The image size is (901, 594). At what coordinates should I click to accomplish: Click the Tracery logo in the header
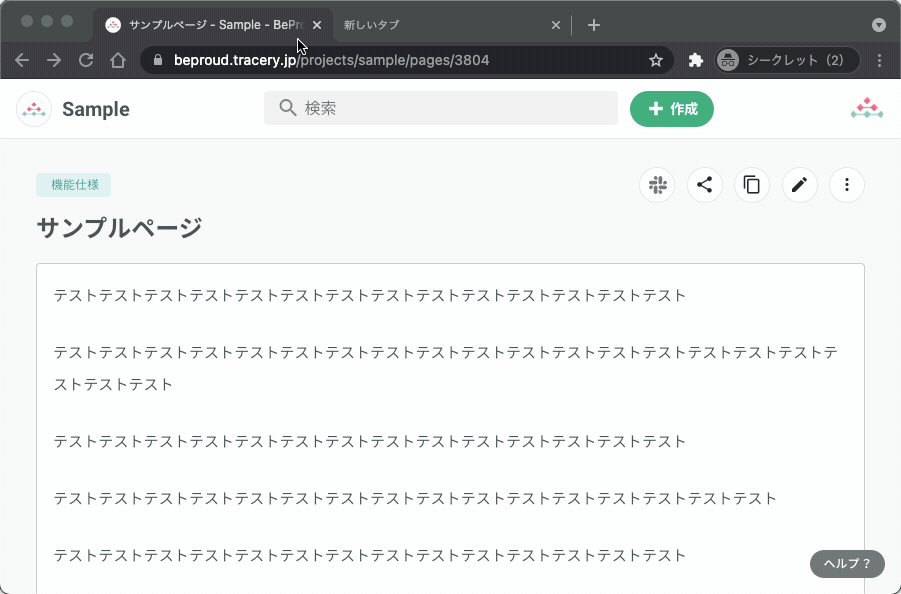(866, 108)
